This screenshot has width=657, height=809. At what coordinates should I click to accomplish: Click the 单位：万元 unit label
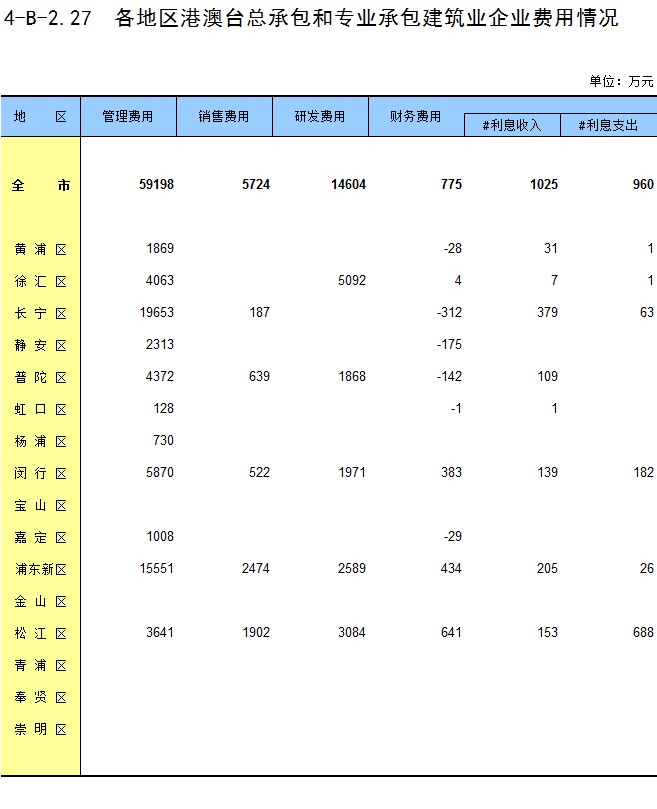click(x=621, y=81)
